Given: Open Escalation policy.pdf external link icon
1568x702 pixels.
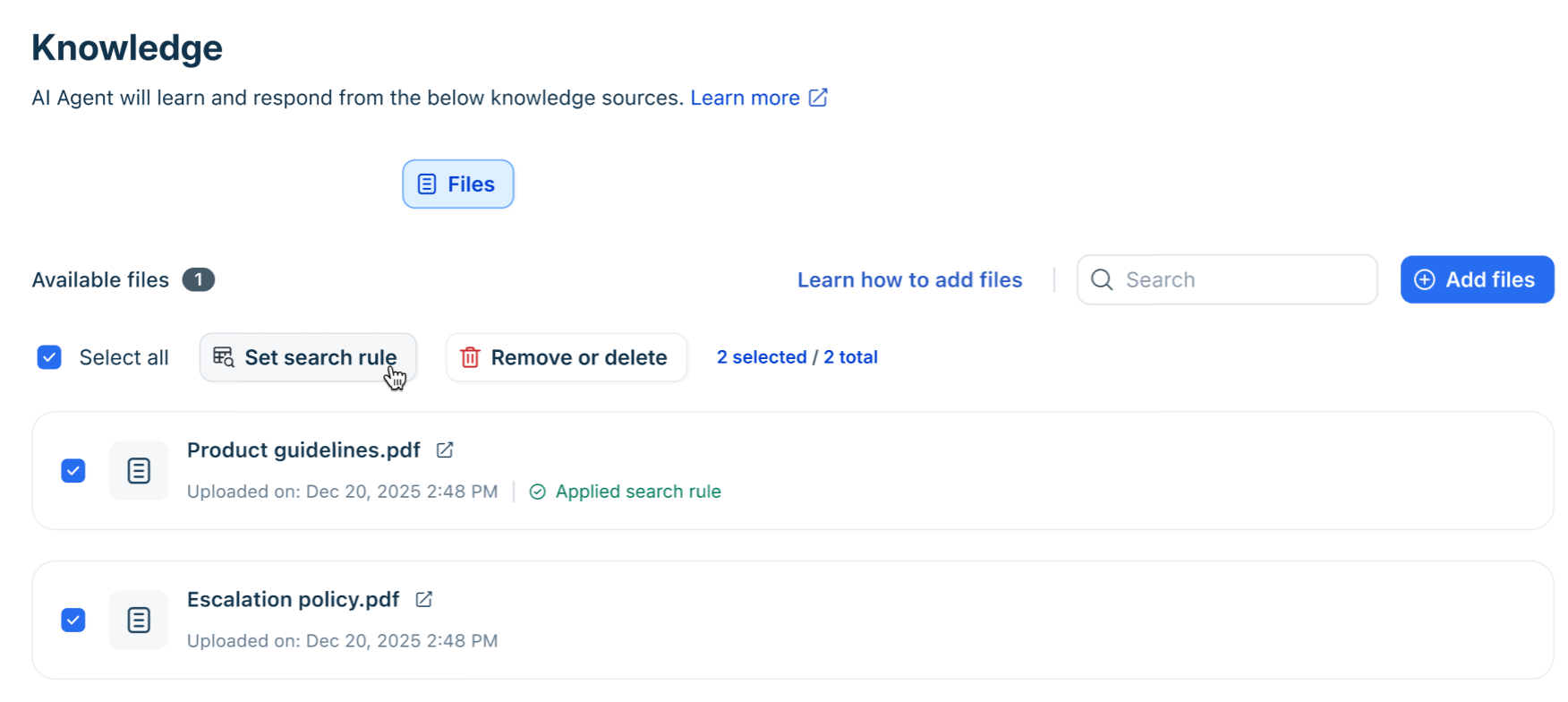Looking at the screenshot, I should (x=424, y=600).
